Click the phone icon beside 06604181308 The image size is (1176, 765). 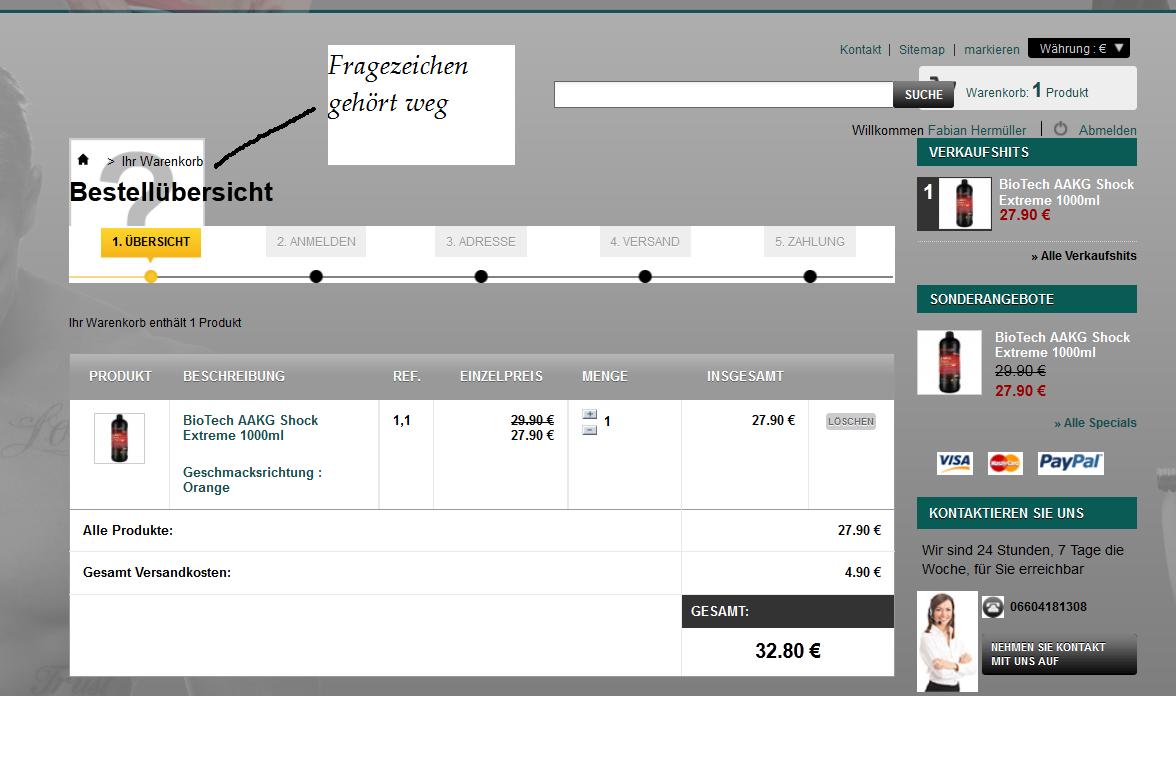(x=993, y=607)
